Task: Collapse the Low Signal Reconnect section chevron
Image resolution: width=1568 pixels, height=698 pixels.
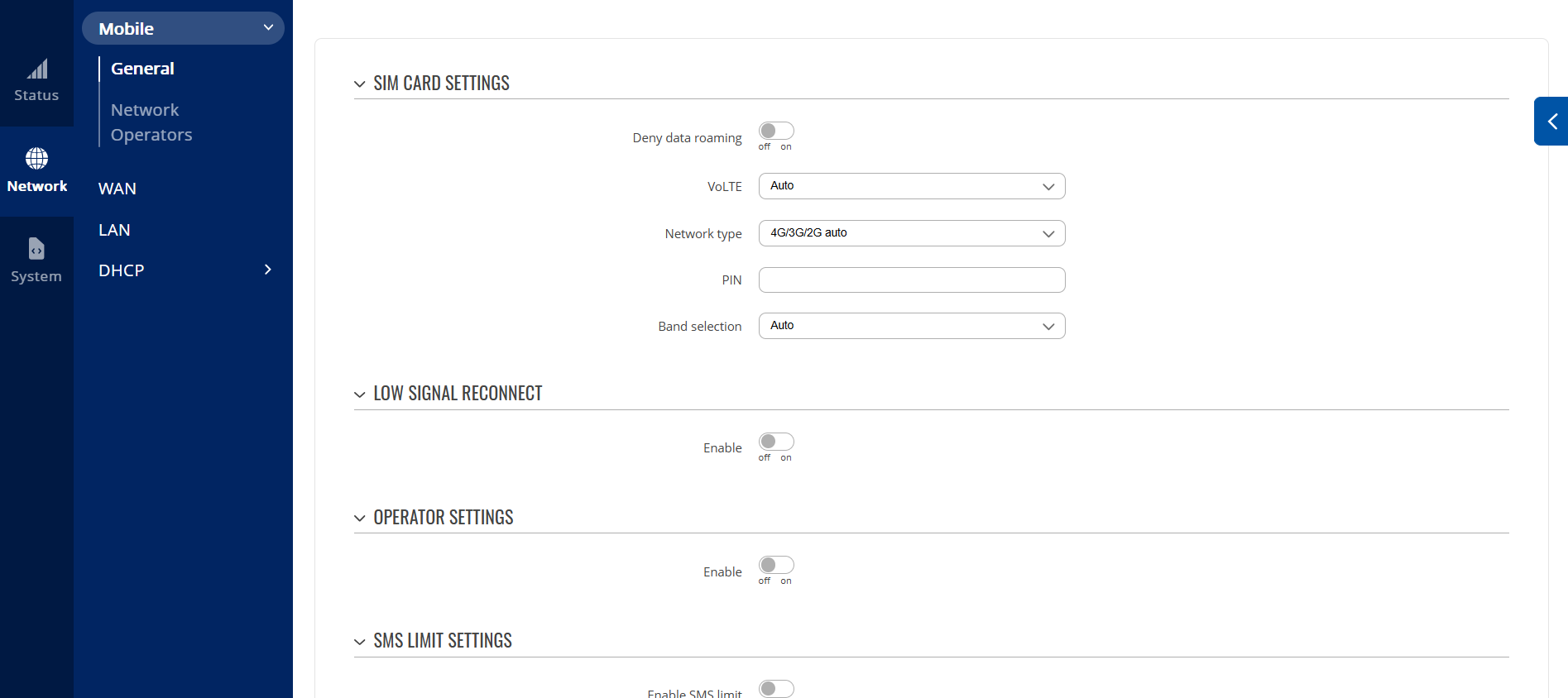Action: [x=360, y=394]
